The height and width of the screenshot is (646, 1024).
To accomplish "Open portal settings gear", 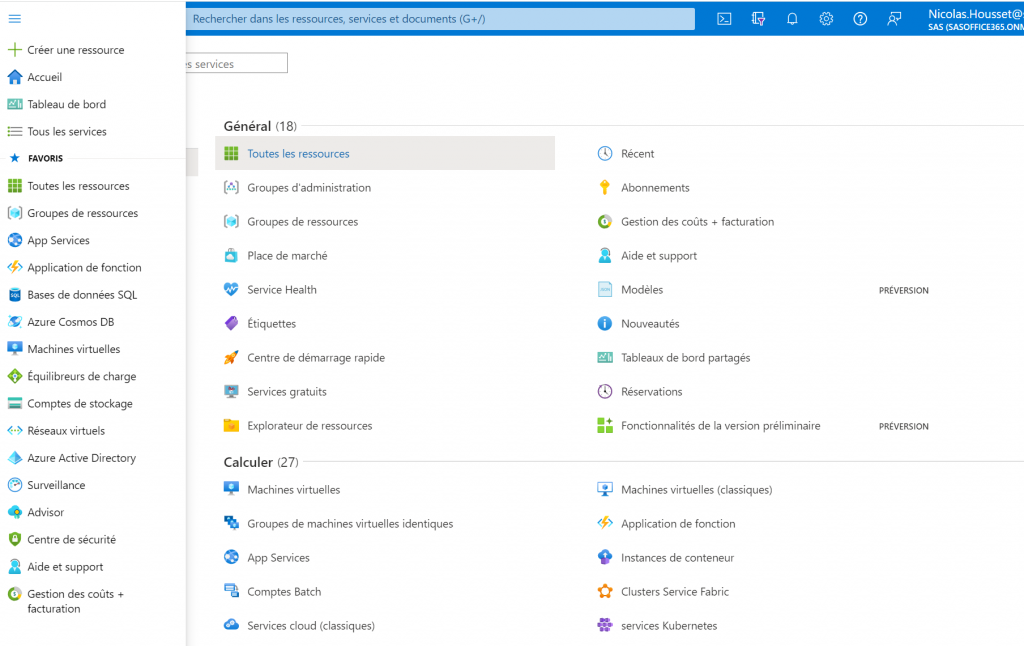I will tap(826, 19).
